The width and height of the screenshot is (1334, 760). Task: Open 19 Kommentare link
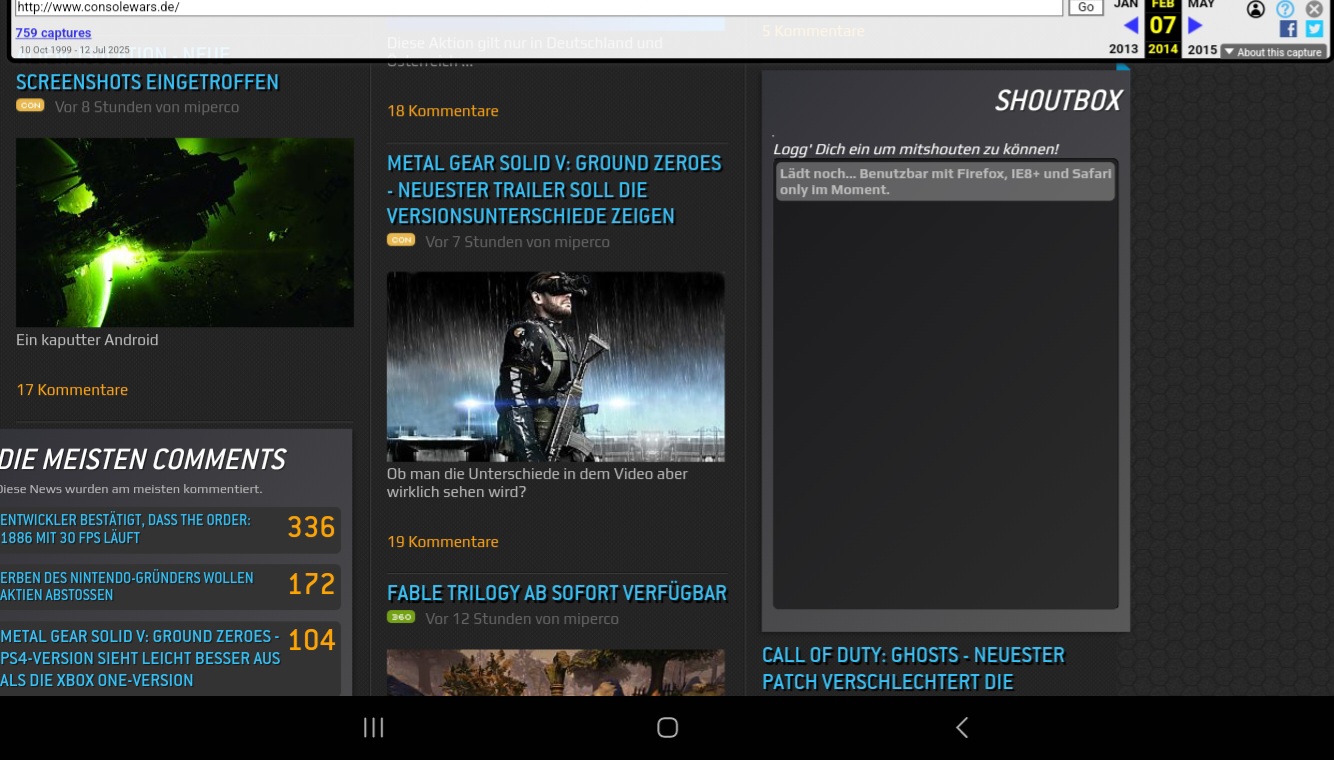(x=443, y=542)
